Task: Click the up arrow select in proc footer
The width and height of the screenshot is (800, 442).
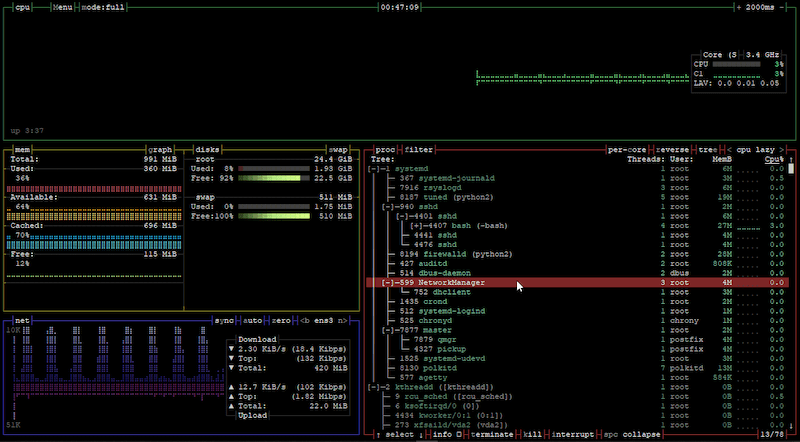Action: (x=378, y=434)
